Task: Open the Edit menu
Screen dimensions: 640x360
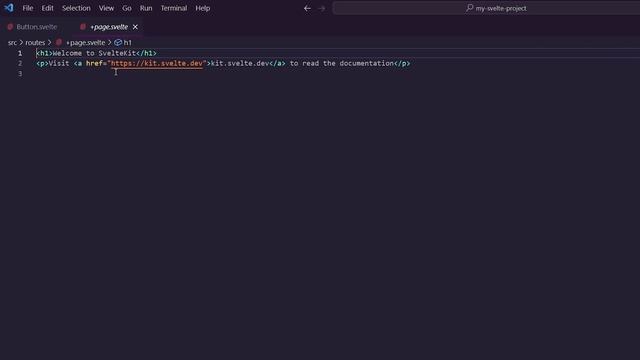Action: (47, 8)
